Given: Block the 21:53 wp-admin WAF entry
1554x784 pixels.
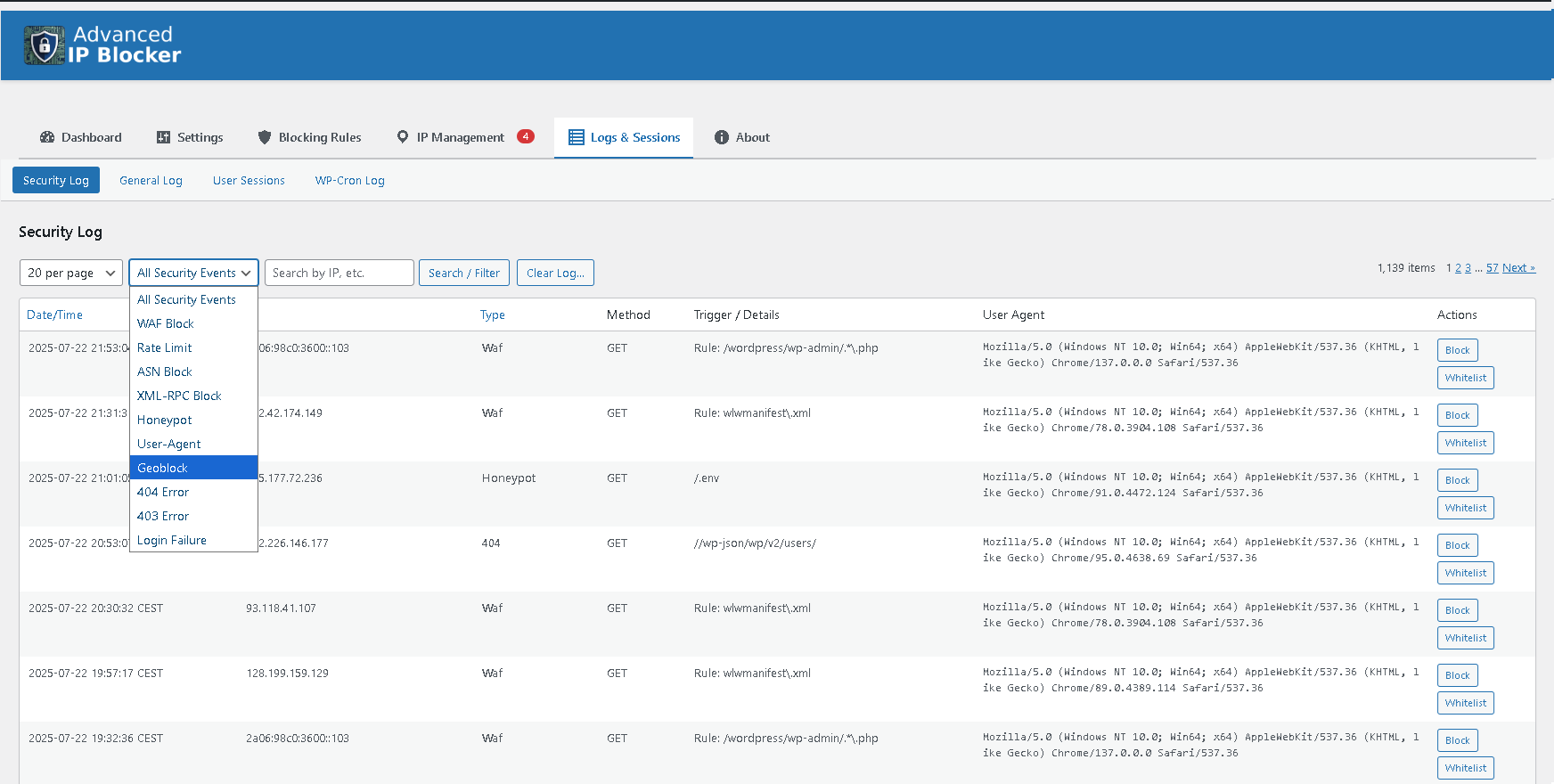Looking at the screenshot, I should [1458, 350].
